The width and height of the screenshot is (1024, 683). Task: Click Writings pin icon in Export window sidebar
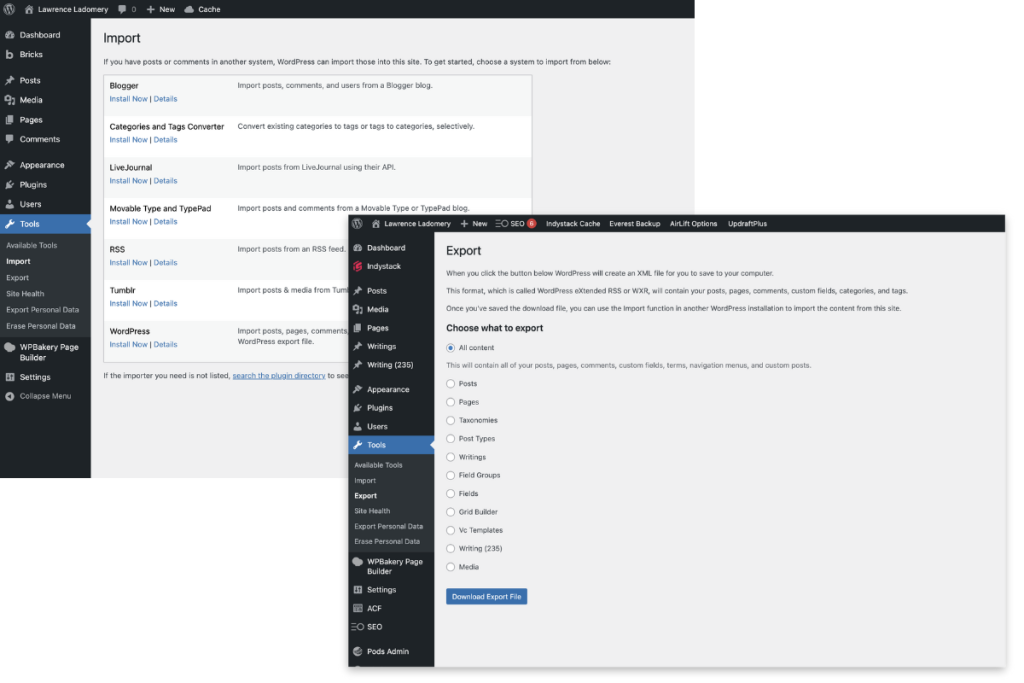[x=358, y=346]
